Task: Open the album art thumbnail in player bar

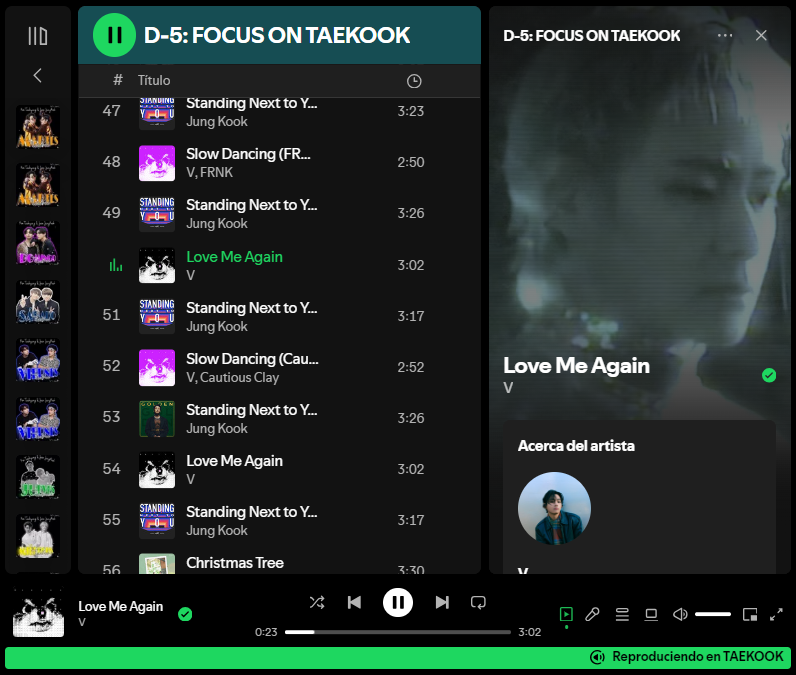Action: 39,613
